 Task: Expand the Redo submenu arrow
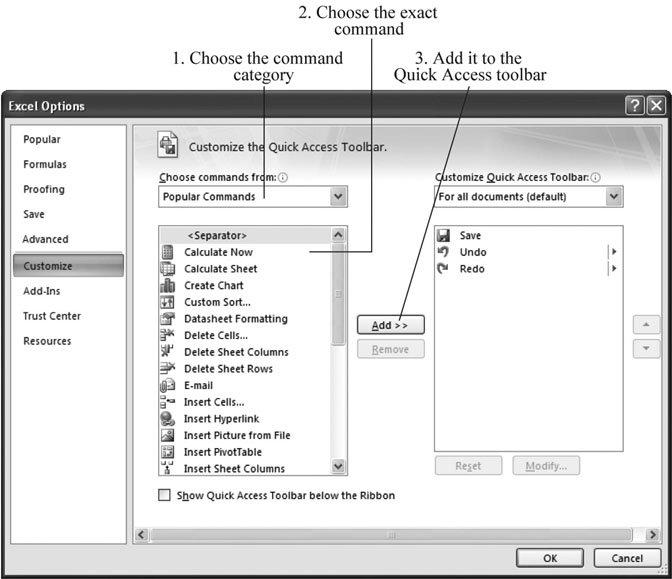(614, 269)
